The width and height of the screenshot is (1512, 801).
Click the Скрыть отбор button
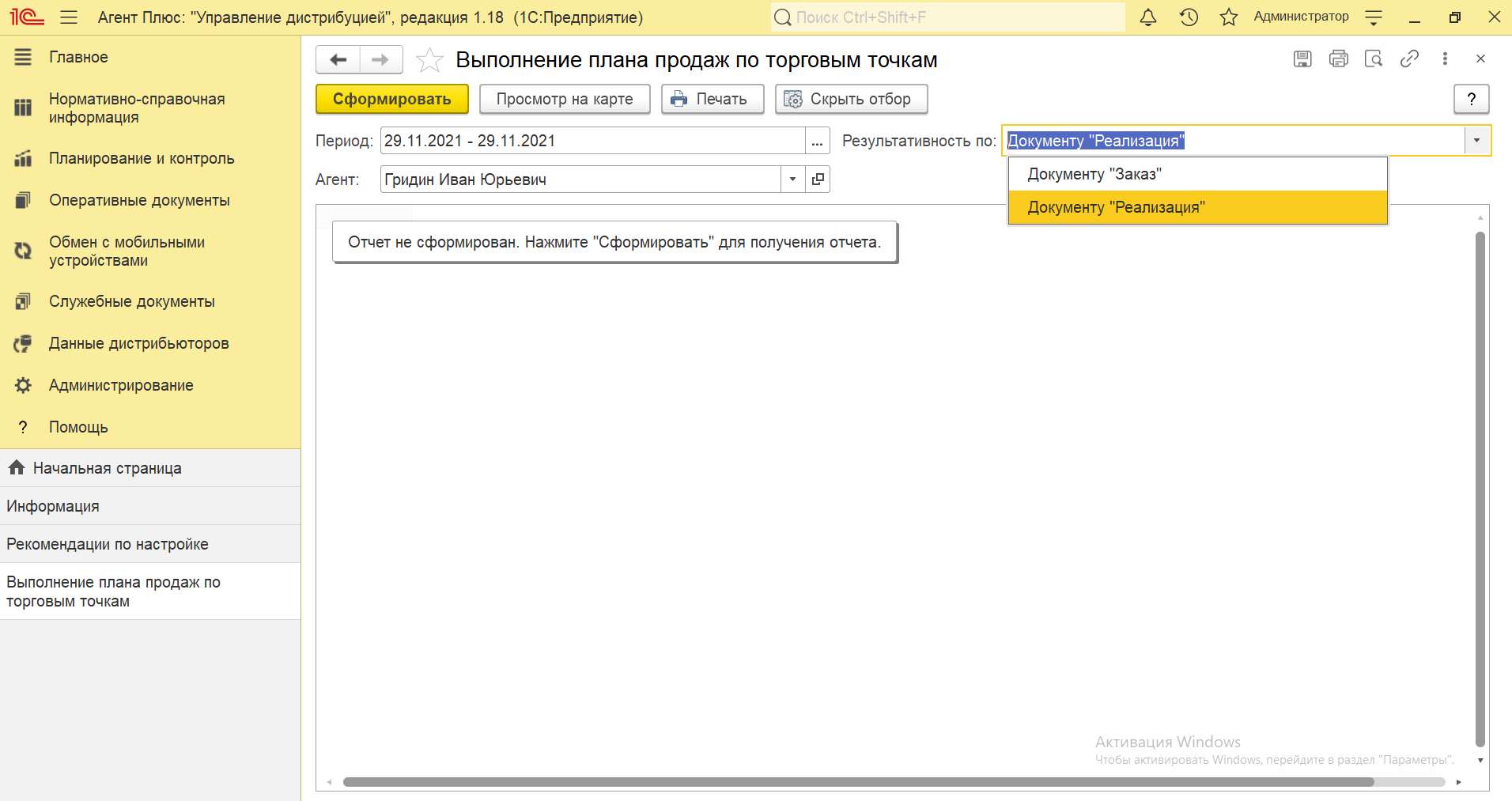click(851, 99)
